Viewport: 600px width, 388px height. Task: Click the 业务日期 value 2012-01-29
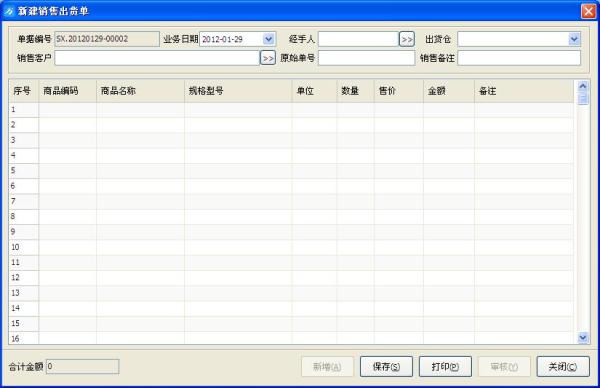pyautogui.click(x=222, y=39)
